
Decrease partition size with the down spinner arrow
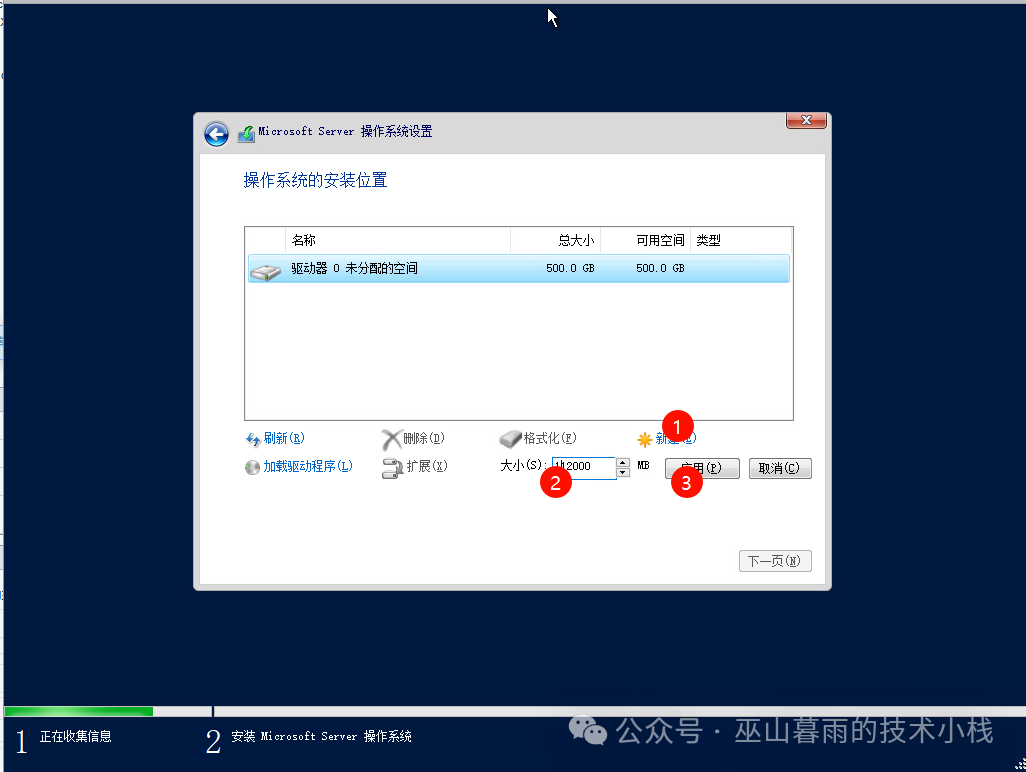tap(623, 473)
